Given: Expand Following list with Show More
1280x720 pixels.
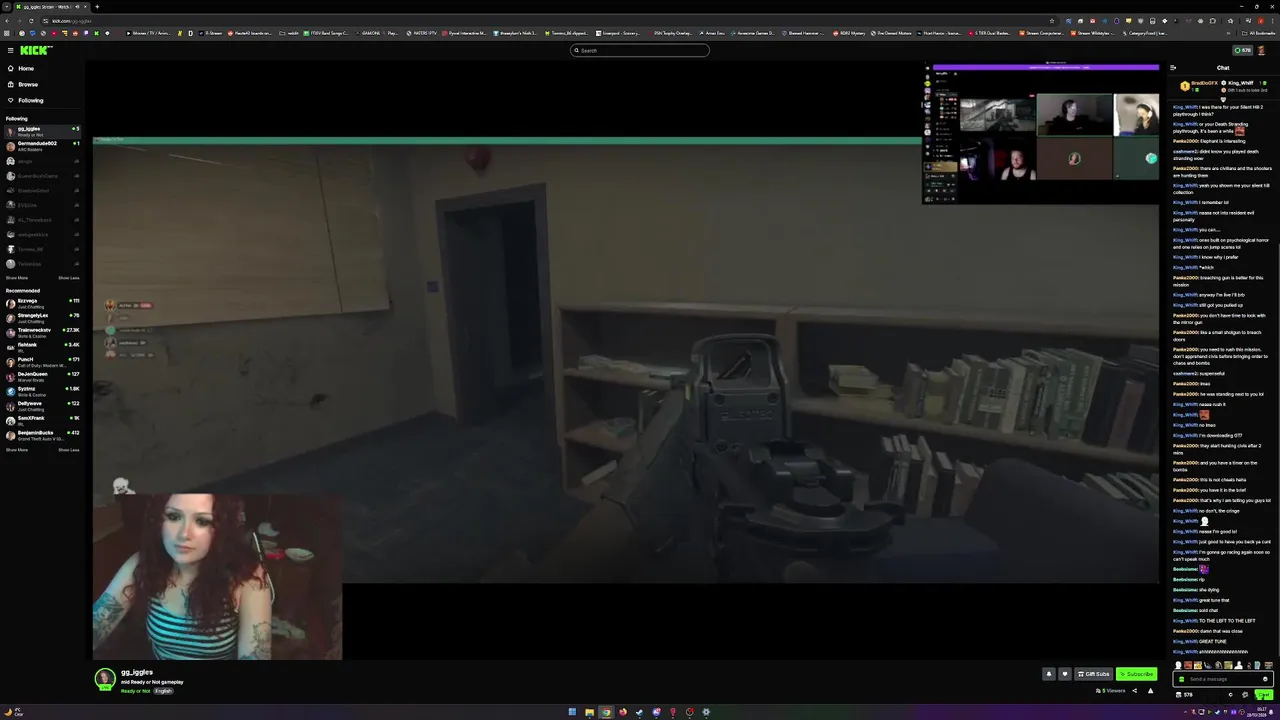Looking at the screenshot, I should point(17,278).
